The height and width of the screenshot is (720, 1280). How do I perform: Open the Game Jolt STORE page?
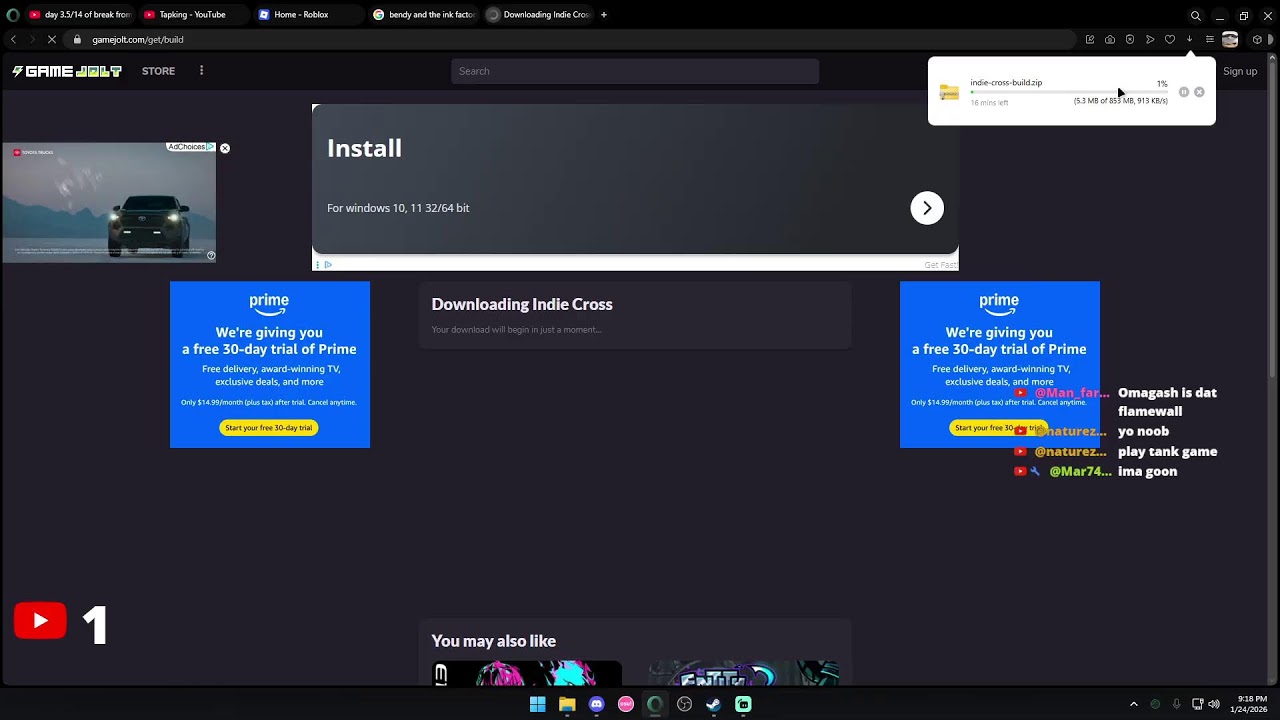(158, 71)
